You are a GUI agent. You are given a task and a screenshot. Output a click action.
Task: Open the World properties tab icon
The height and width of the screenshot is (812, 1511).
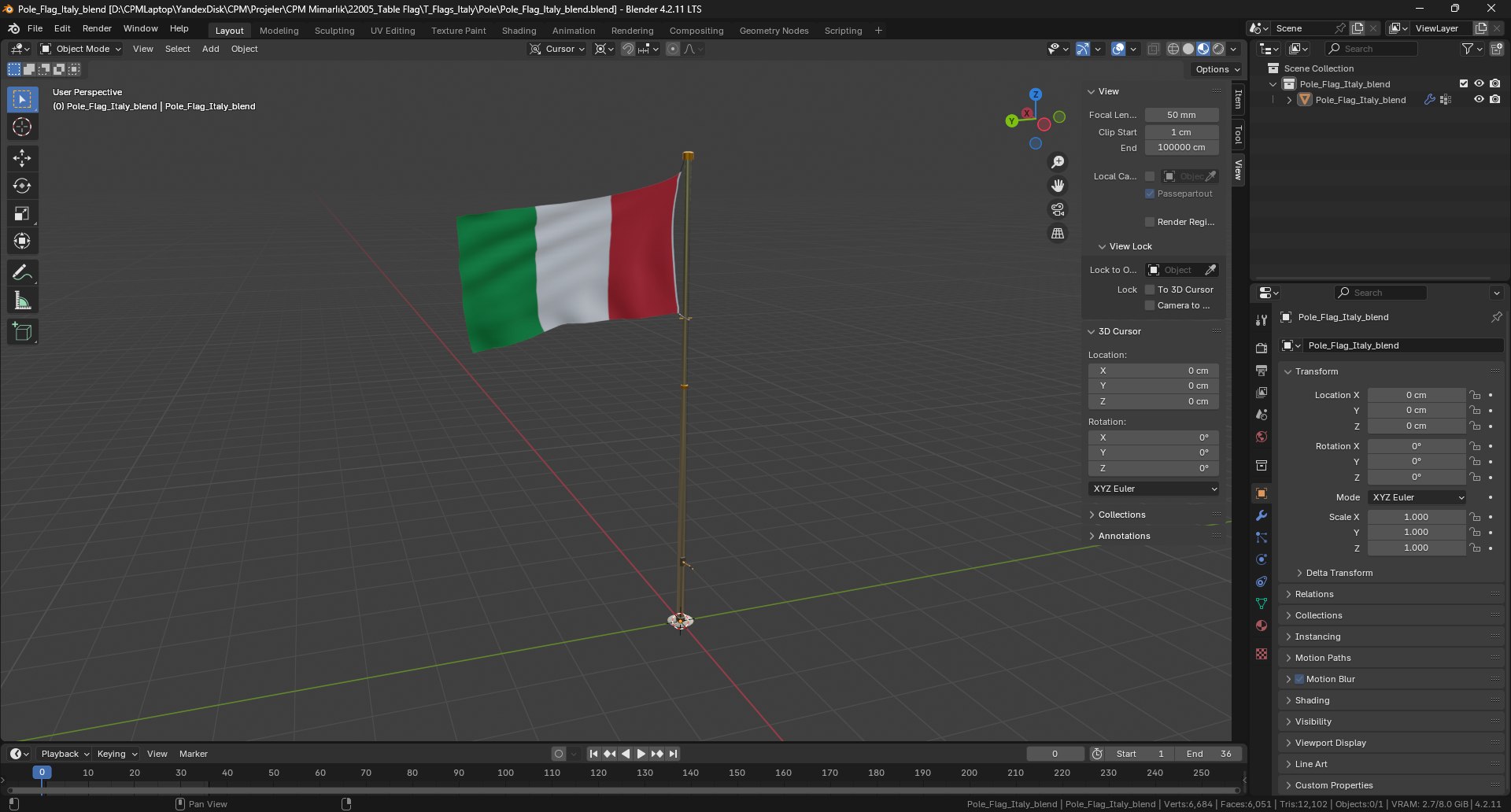pos(1262,437)
